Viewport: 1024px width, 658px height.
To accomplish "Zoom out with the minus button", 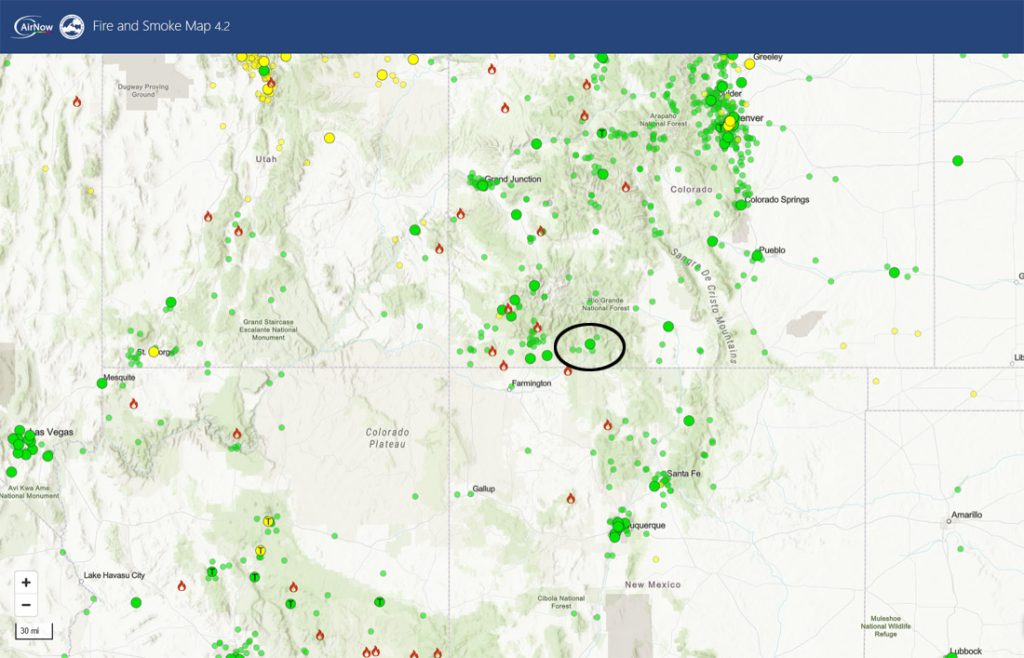I will point(26,605).
